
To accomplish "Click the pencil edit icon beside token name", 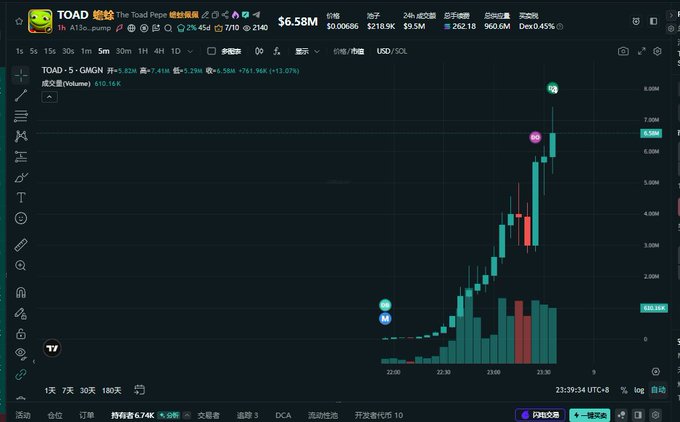I will tap(205, 15).
